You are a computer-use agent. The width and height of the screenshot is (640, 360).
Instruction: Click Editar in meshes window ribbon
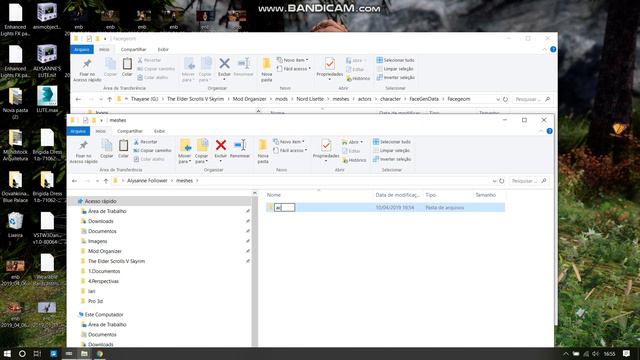coord(351,151)
